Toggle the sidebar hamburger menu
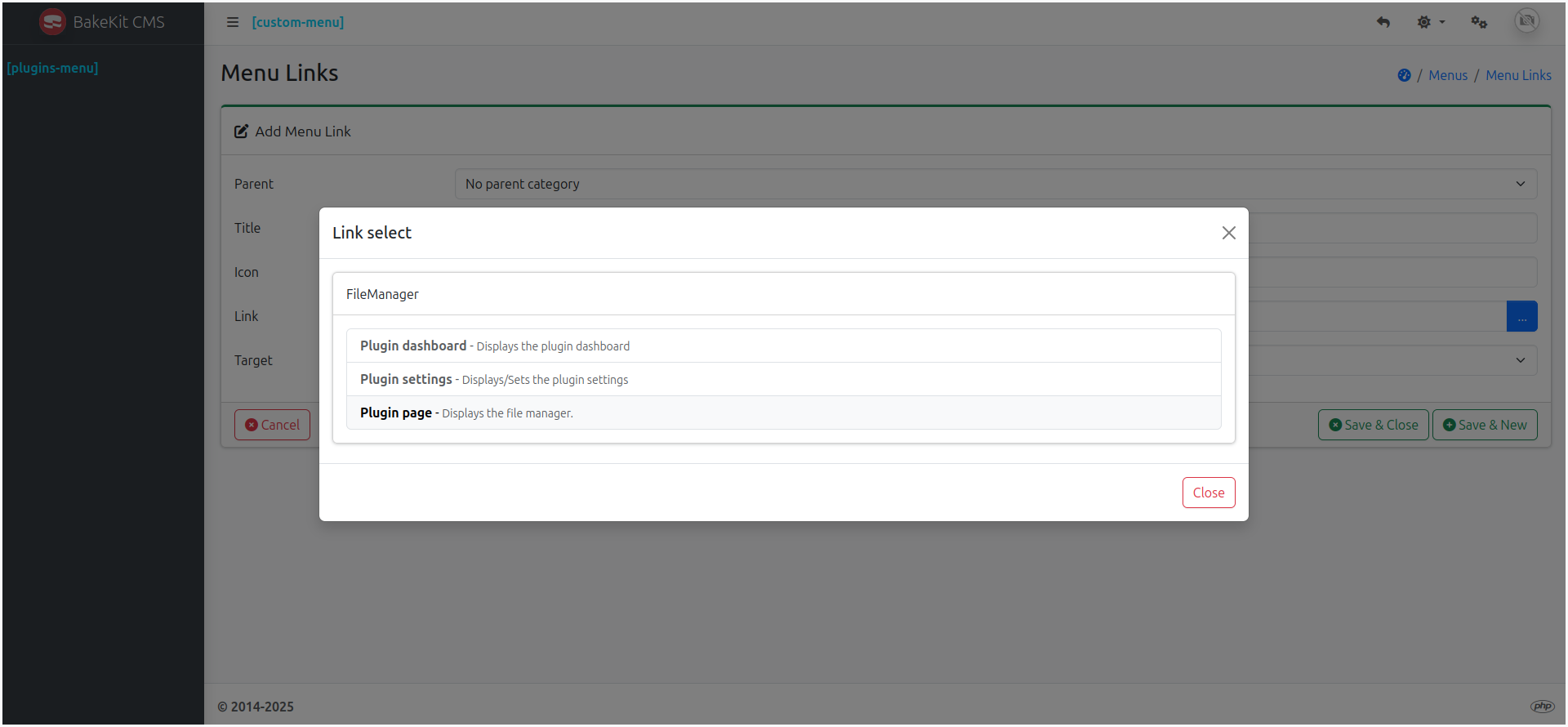 coord(233,22)
